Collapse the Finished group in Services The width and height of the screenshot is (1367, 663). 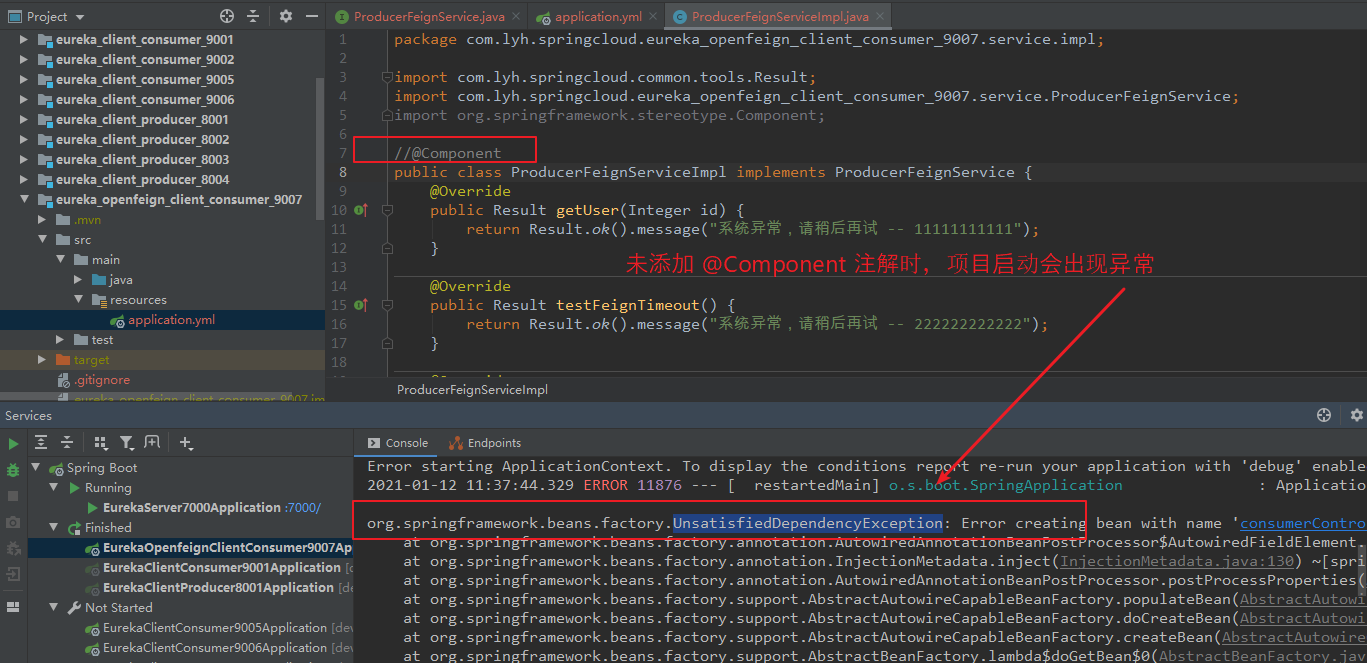pos(56,528)
